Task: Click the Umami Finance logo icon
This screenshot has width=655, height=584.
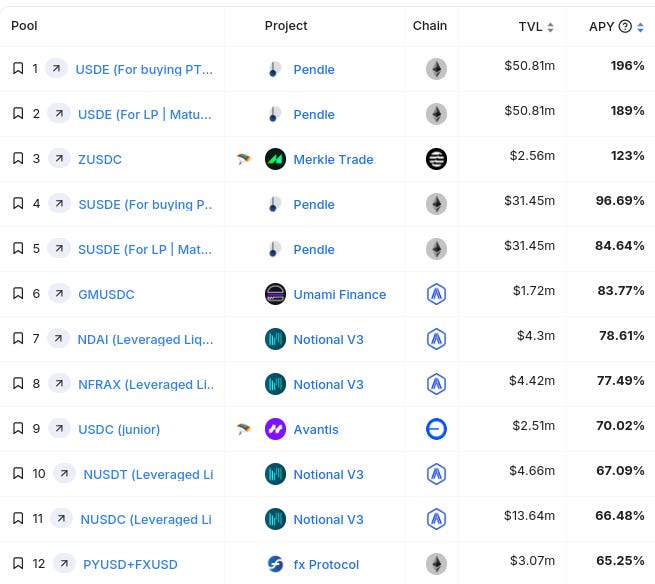Action: pos(275,294)
